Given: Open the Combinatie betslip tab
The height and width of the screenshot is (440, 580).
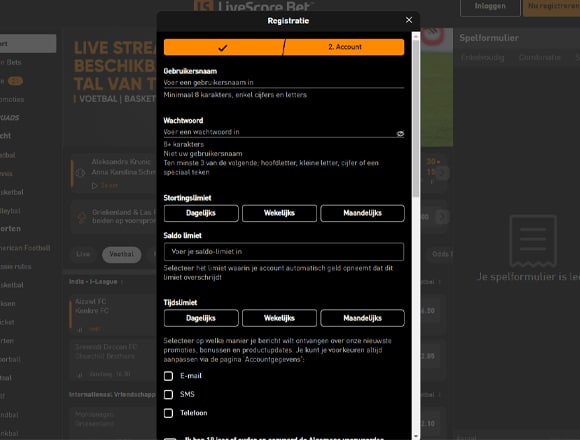Looking at the screenshot, I should (x=539, y=58).
